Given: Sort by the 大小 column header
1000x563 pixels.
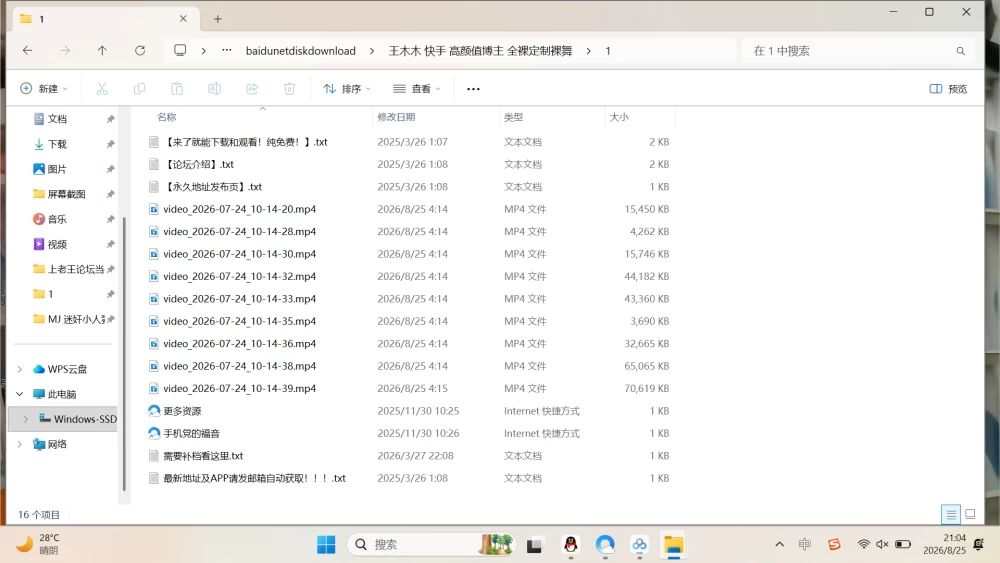Looking at the screenshot, I should pos(619,117).
